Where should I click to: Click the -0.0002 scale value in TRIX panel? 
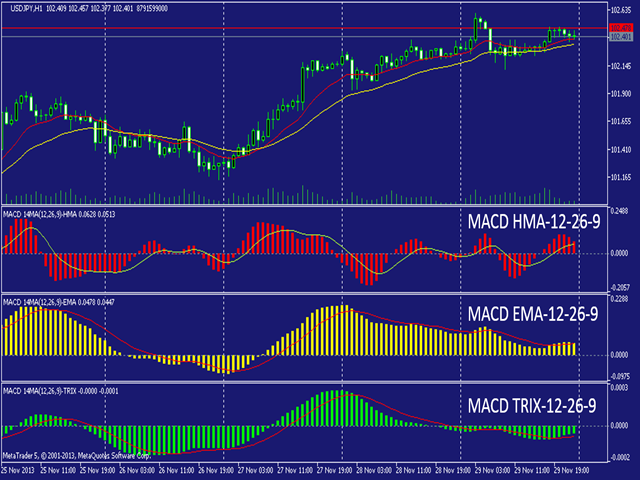coord(620,458)
